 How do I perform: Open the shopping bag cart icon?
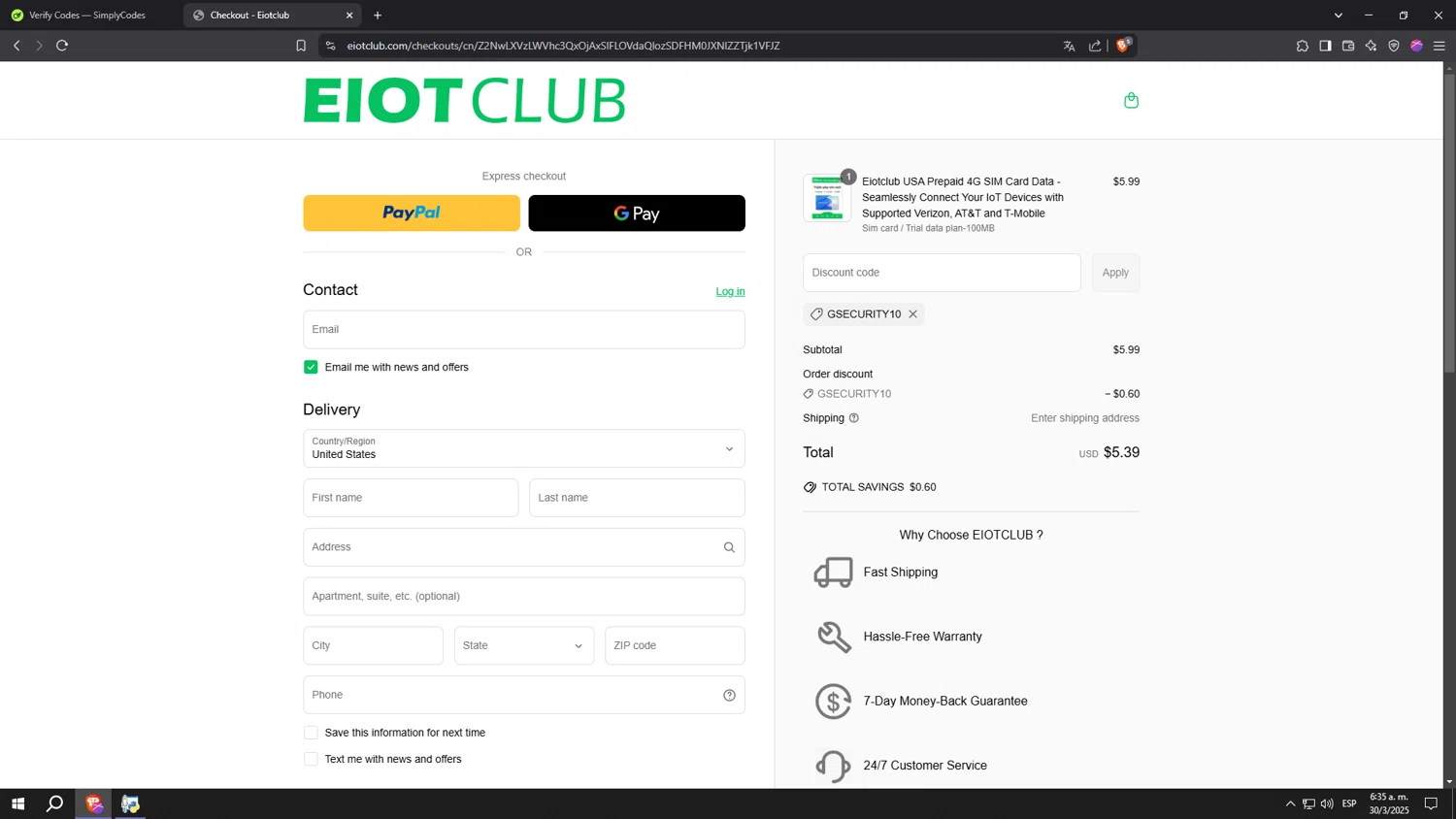pos(1131,100)
